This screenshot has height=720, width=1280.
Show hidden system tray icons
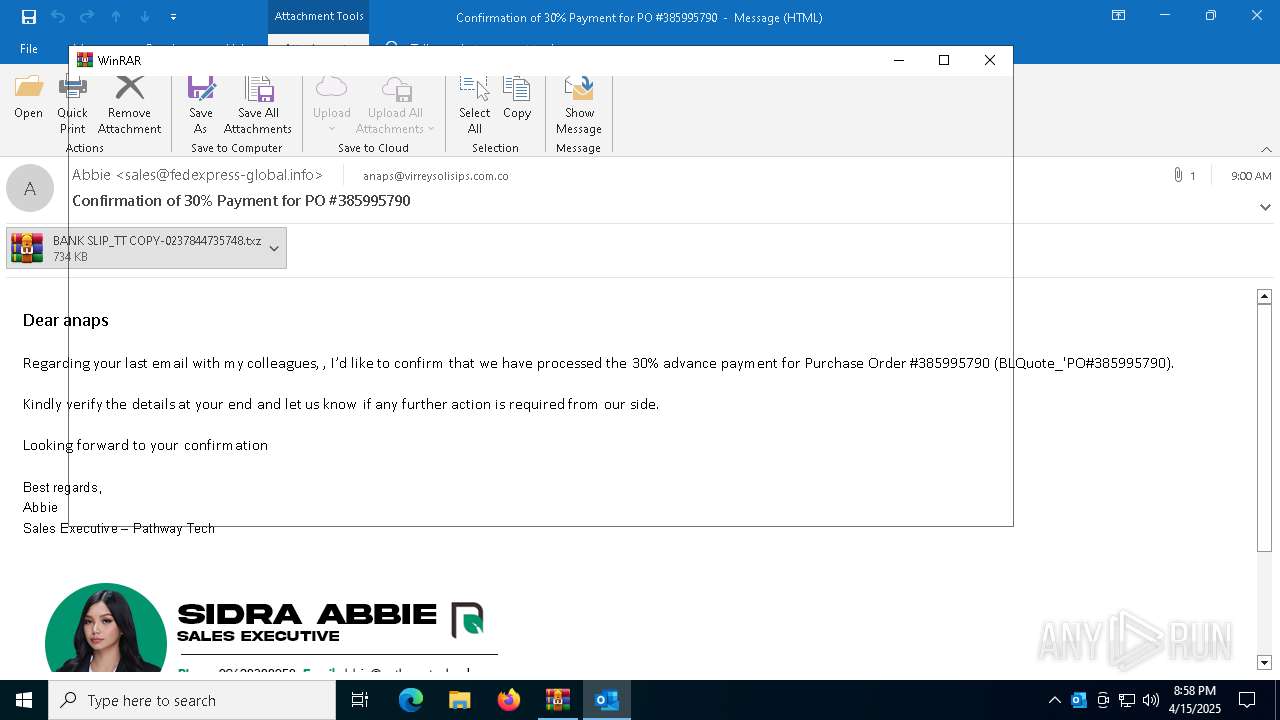pyautogui.click(x=1054, y=700)
